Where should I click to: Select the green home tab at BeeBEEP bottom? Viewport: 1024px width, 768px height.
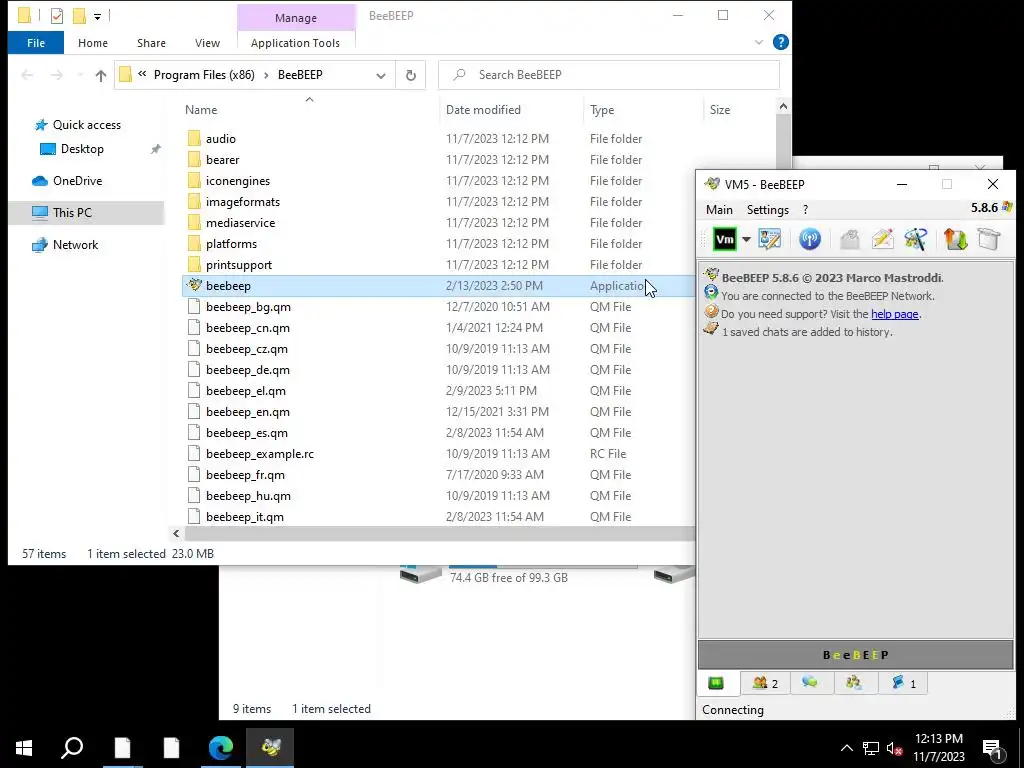716,683
